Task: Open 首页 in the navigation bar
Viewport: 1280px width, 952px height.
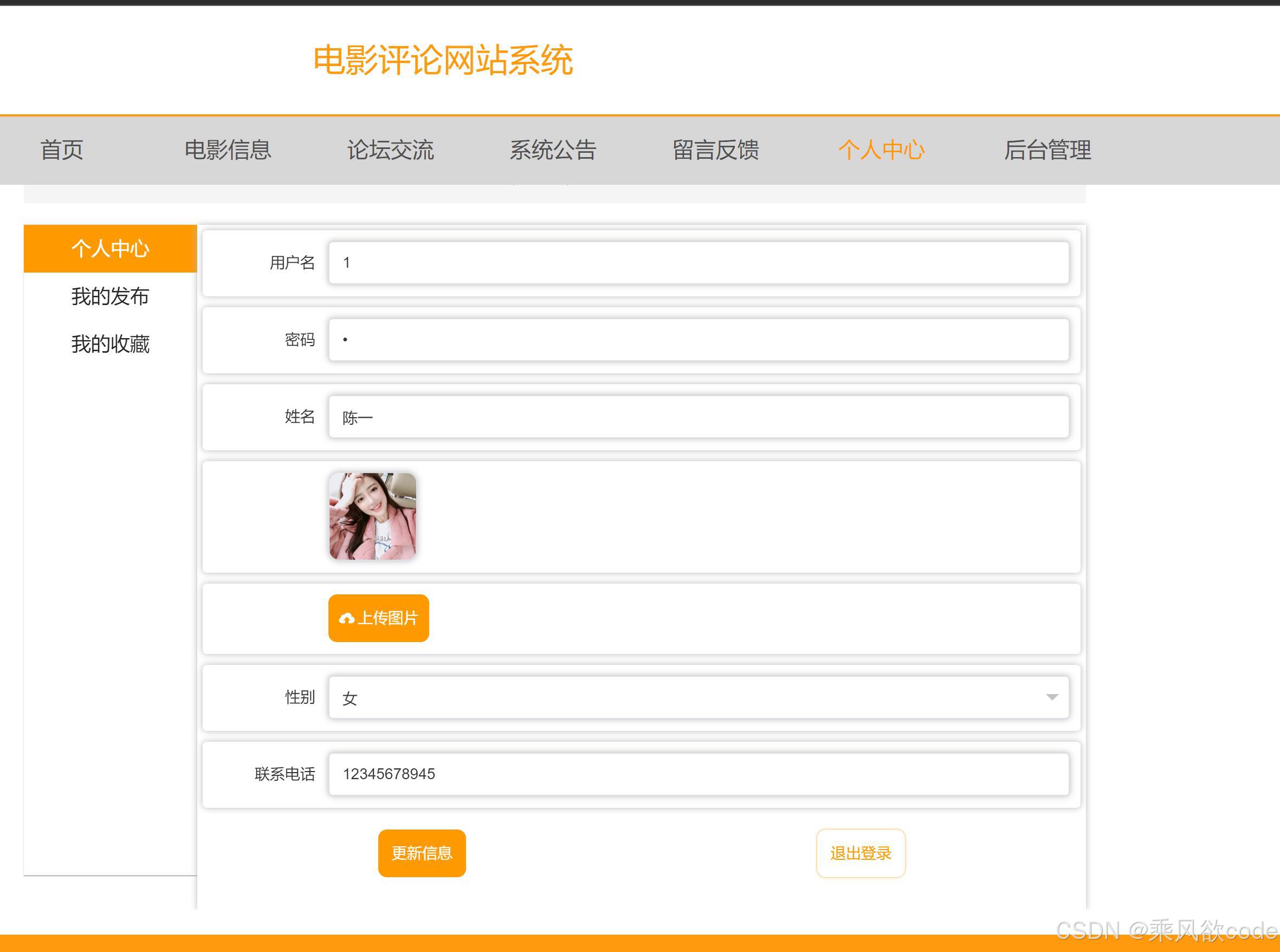Action: point(62,150)
